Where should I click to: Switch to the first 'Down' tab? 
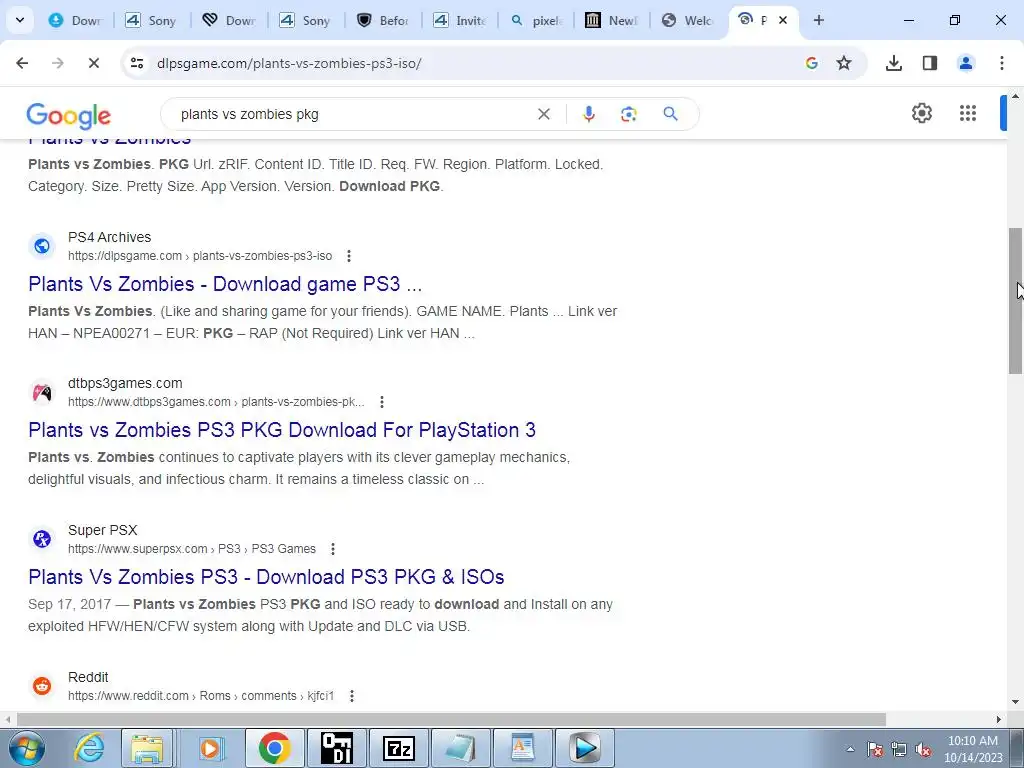[x=76, y=20]
